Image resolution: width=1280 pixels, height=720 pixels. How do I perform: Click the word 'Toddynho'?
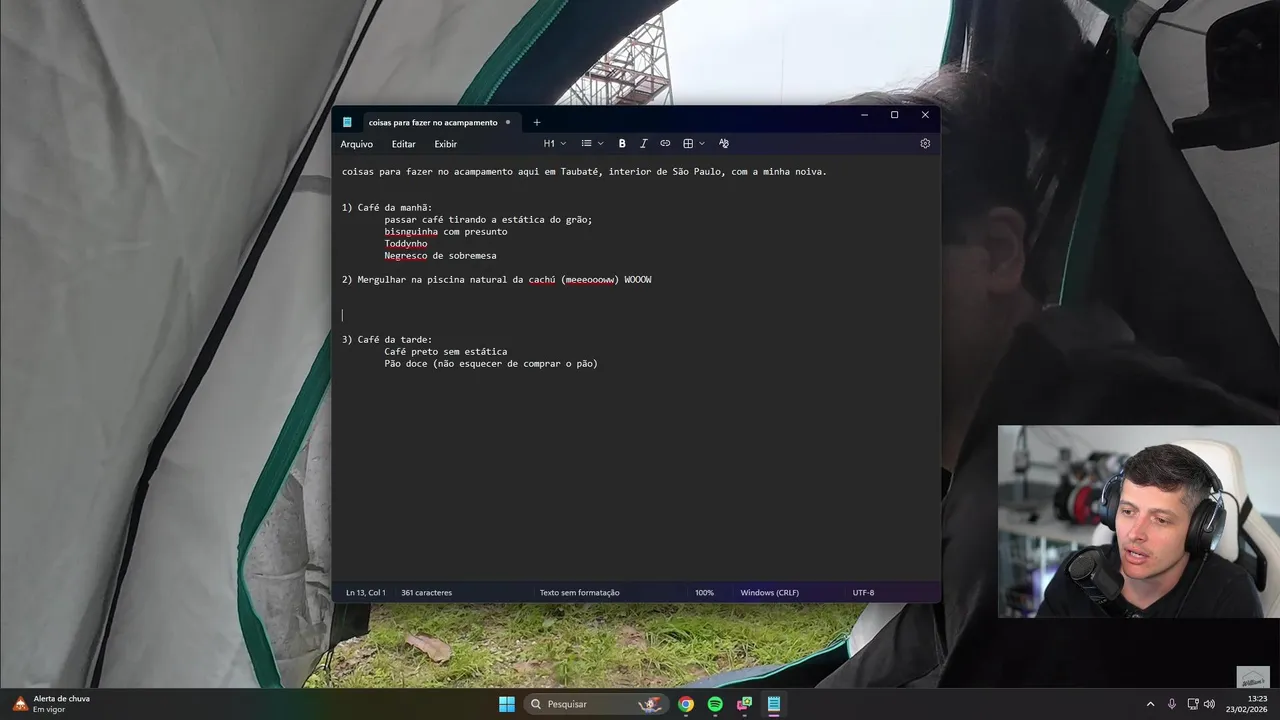(406, 244)
